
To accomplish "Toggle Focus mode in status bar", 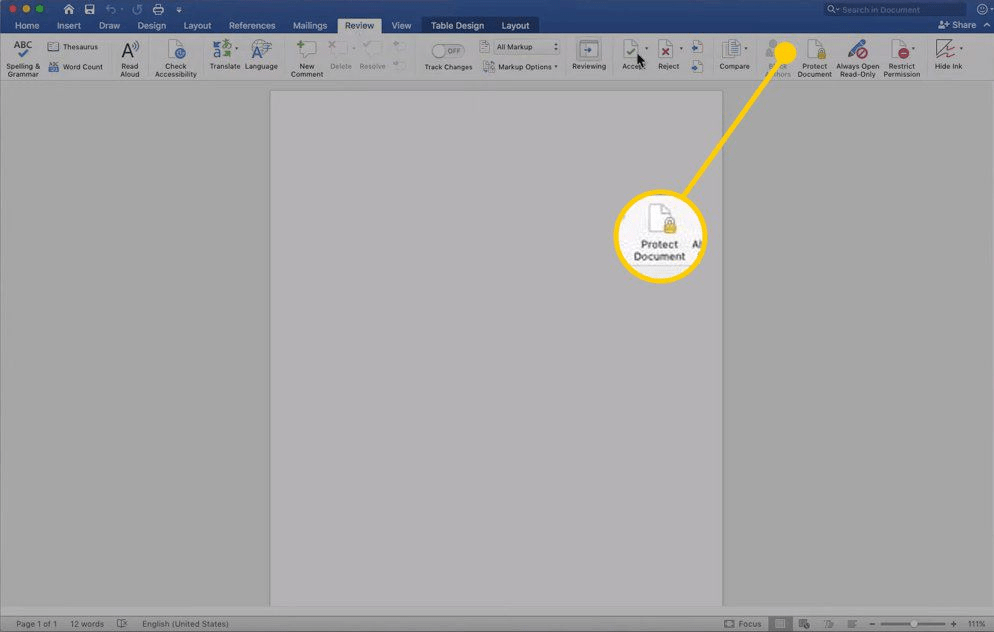I will (x=743, y=624).
